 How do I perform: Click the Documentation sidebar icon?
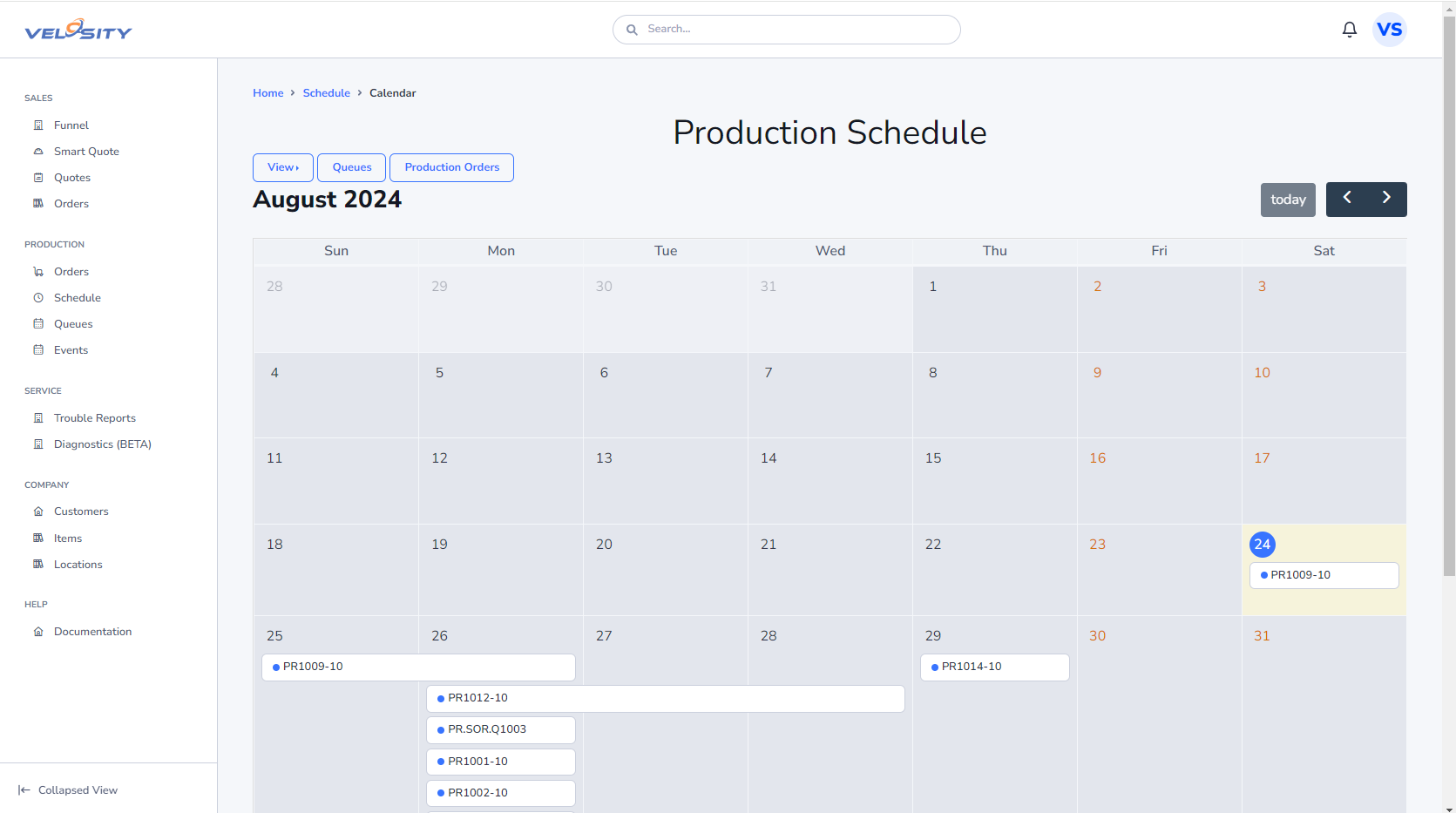coord(38,632)
